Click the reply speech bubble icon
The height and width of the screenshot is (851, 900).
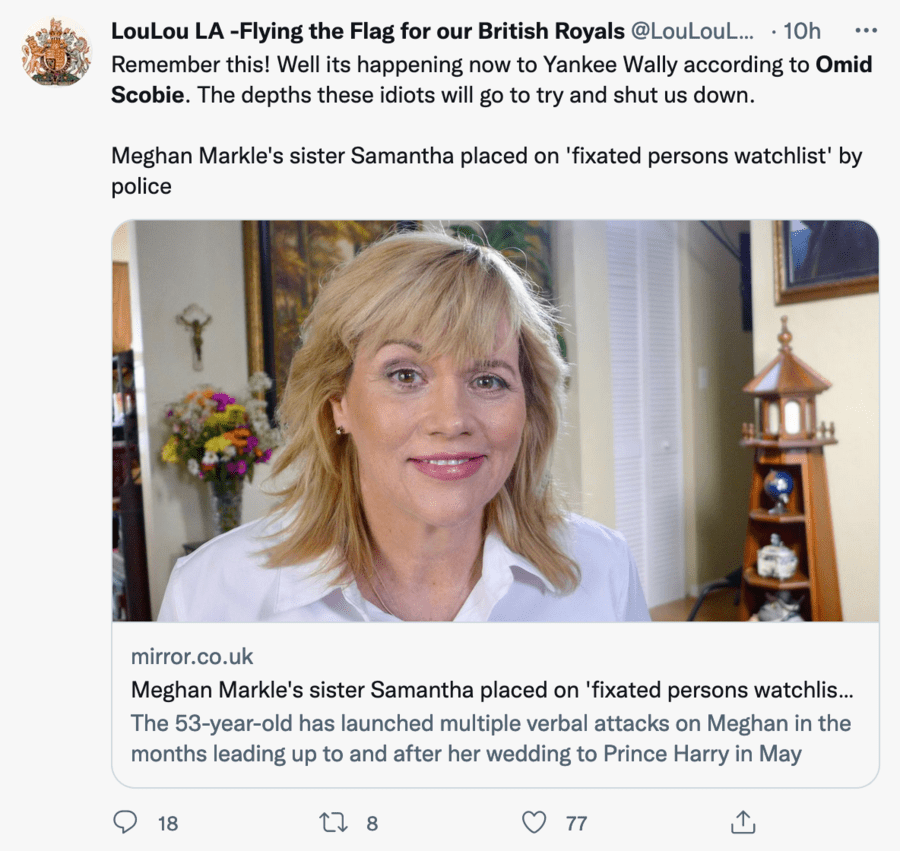tap(125, 822)
